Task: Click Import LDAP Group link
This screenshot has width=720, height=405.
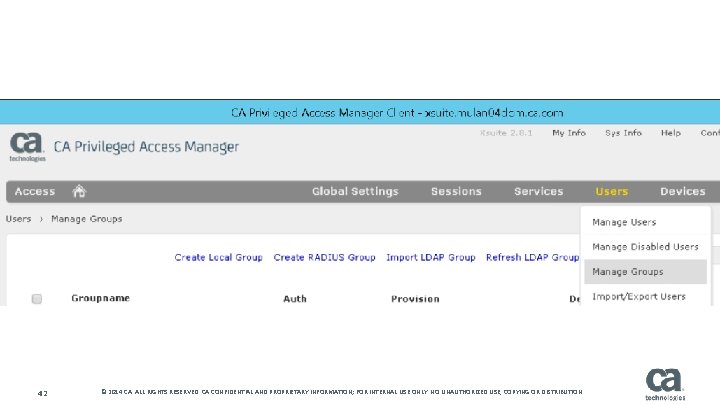Action: click(430, 258)
